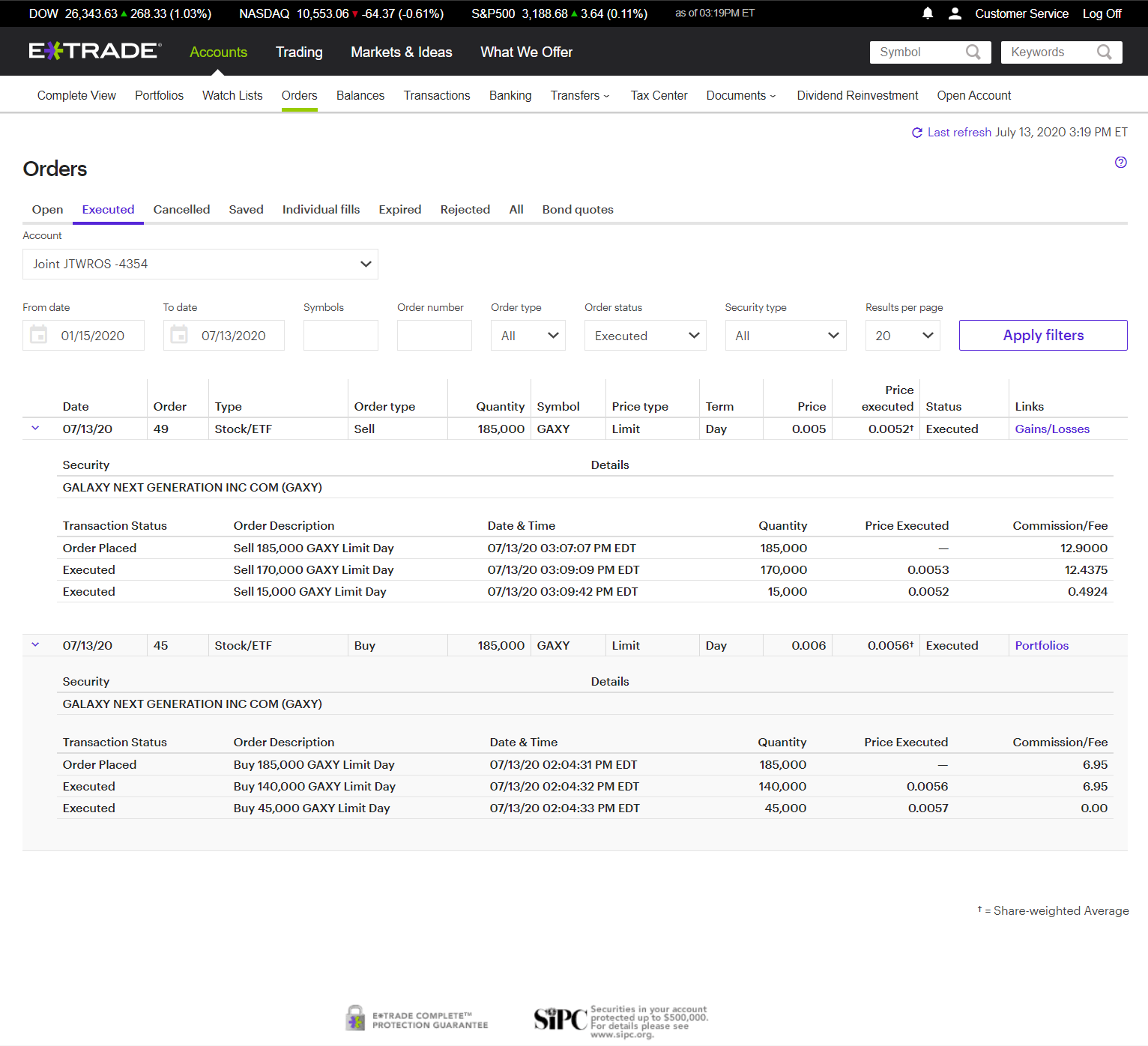Click the Keywords search magnifier icon
The width and height of the screenshot is (1148, 1046).
point(1104,52)
